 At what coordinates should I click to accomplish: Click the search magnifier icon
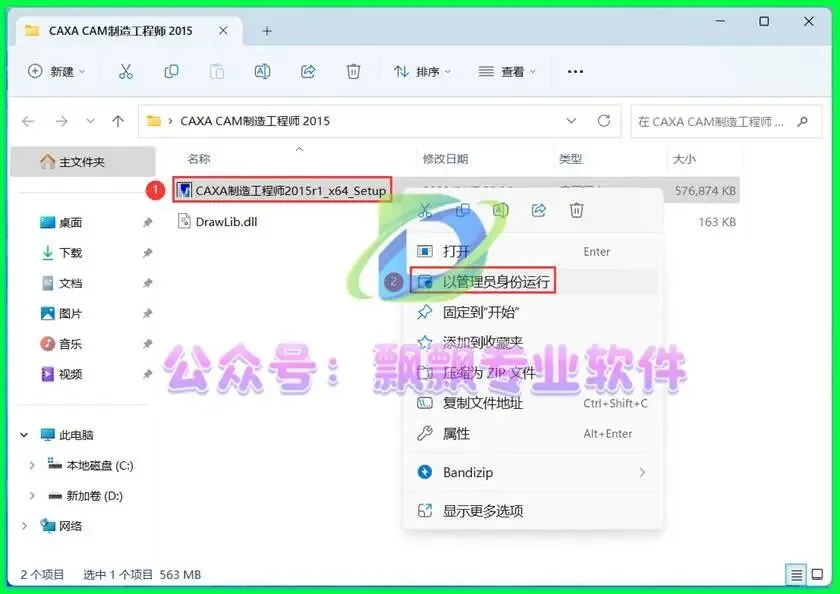802,122
